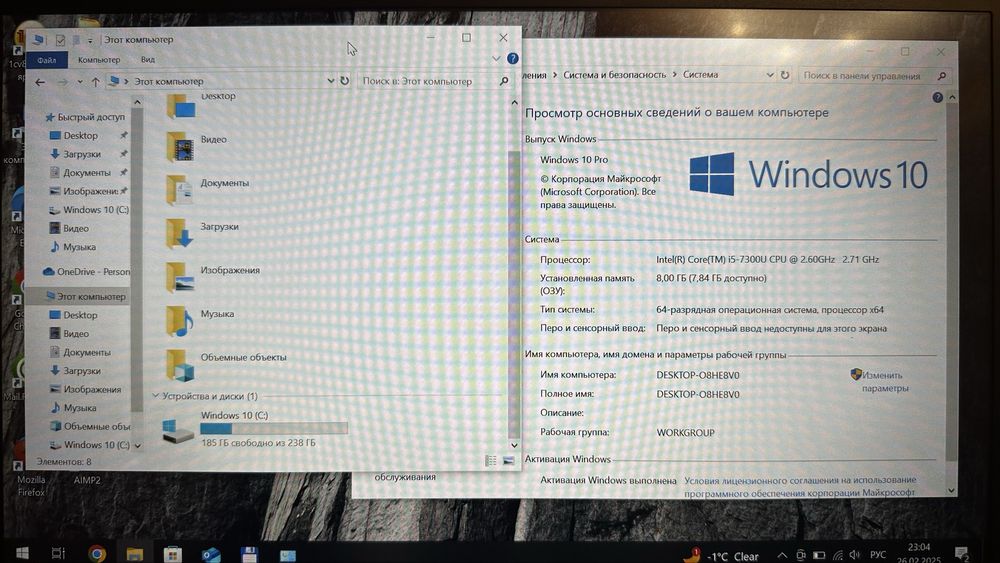Refresh the Этот компьютер Explorer view

click(x=344, y=81)
